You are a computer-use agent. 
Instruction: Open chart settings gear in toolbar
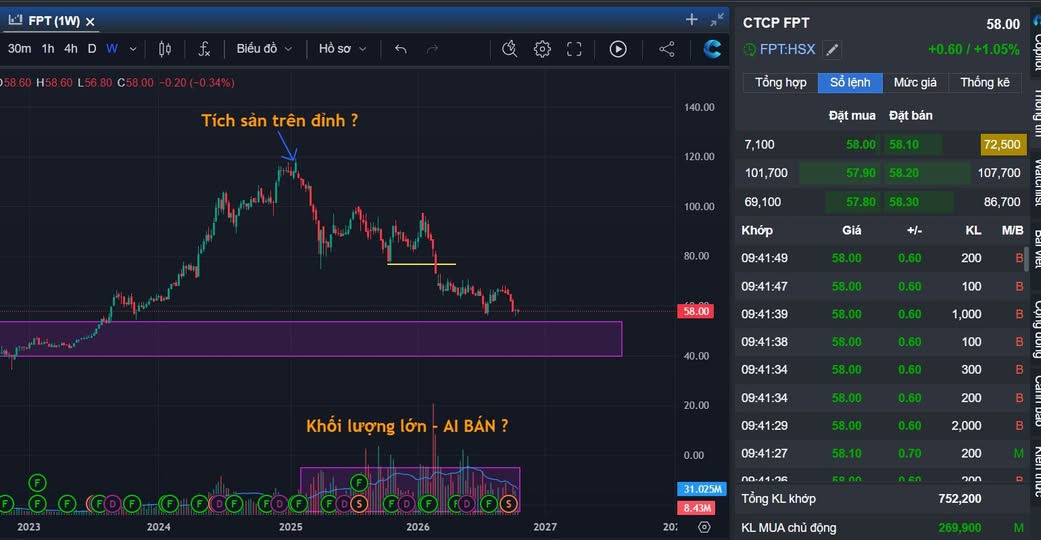pos(542,49)
